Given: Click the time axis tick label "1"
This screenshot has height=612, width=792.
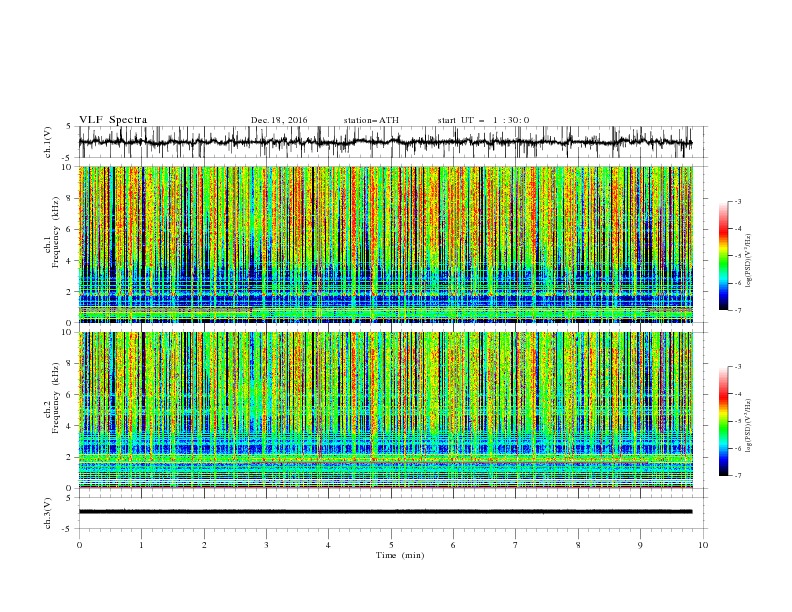Looking at the screenshot, I should point(141,545).
